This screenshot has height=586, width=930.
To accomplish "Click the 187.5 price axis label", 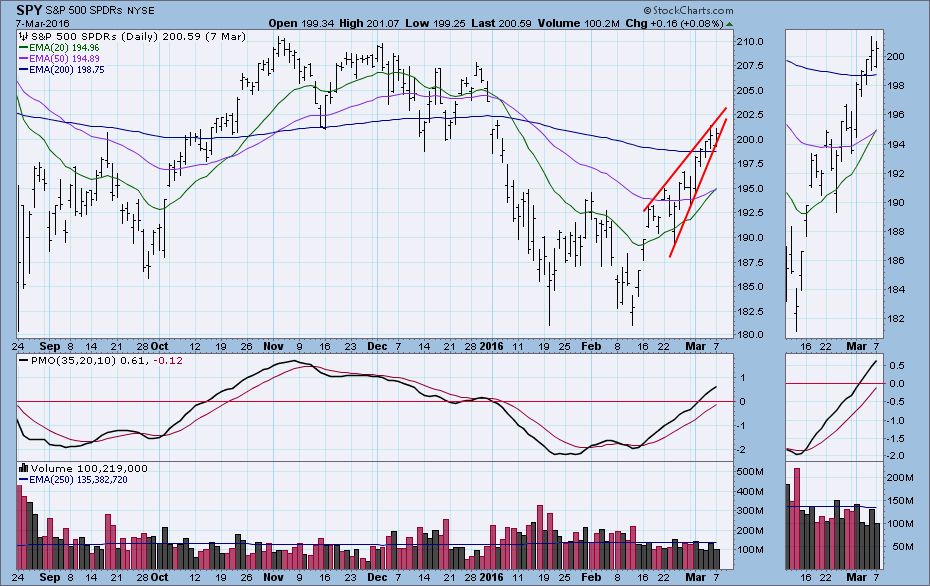I will click(749, 262).
